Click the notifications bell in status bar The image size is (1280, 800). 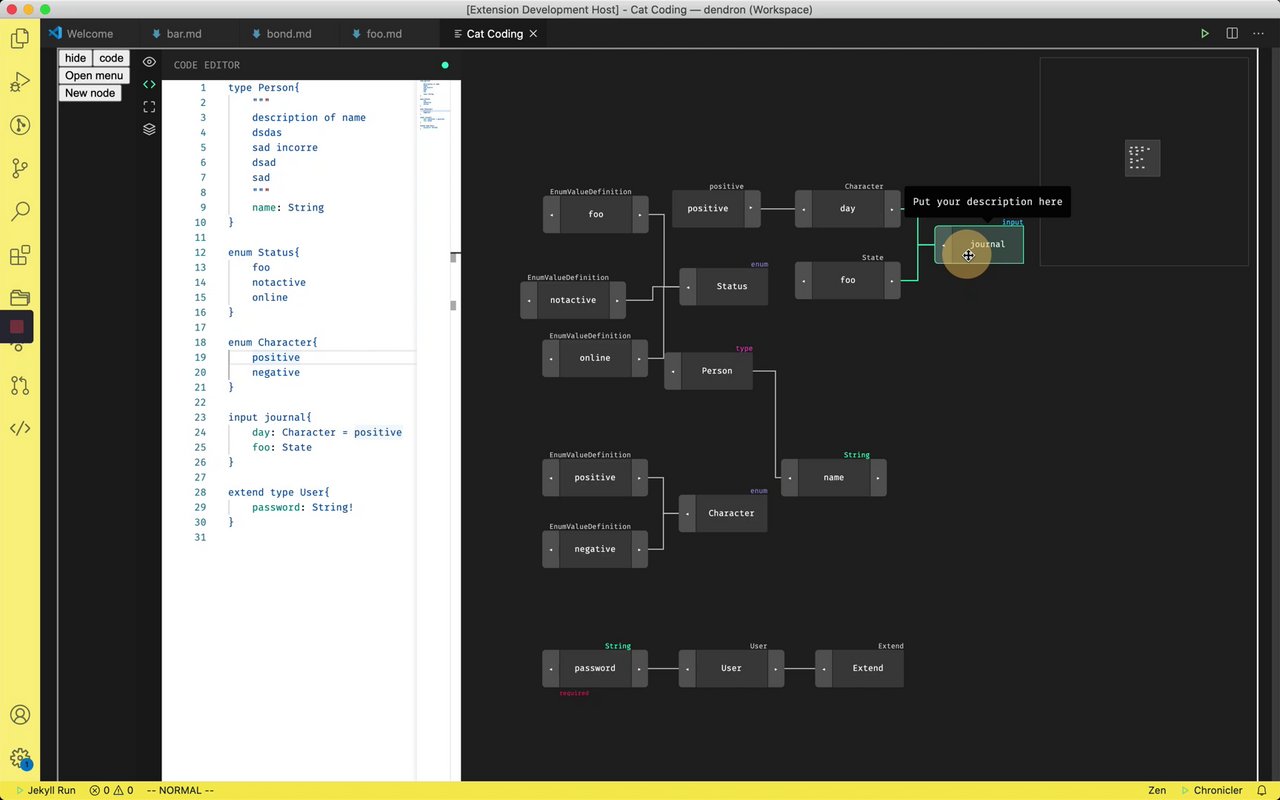pyautogui.click(x=1262, y=790)
